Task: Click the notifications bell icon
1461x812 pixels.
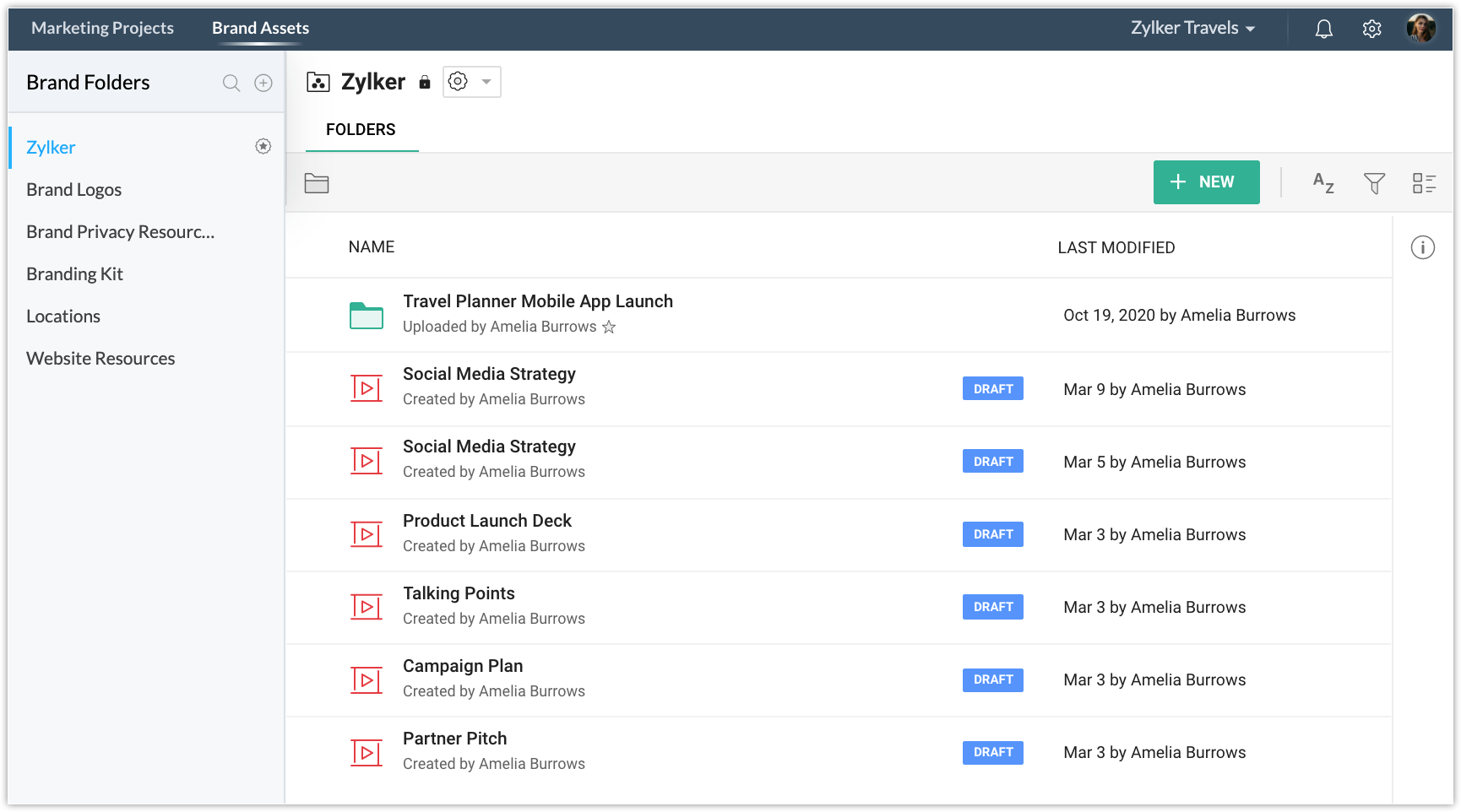Action: coord(1323,29)
